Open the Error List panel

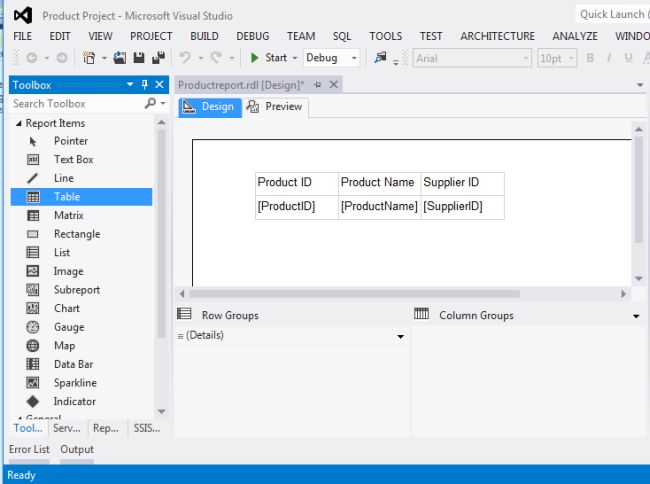click(29, 449)
